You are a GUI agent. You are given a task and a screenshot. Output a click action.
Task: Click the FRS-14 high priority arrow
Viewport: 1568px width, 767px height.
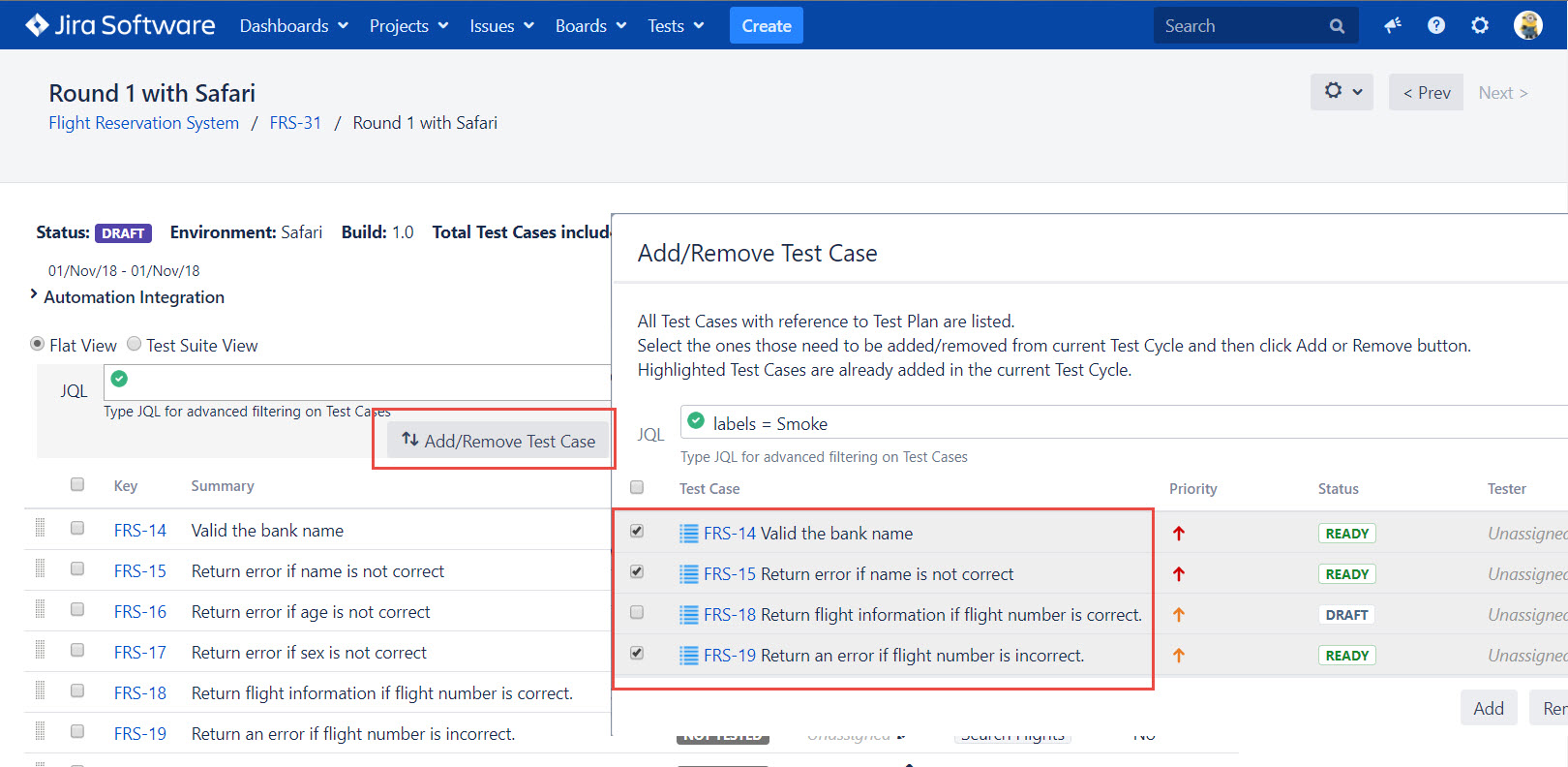pos(1179,533)
